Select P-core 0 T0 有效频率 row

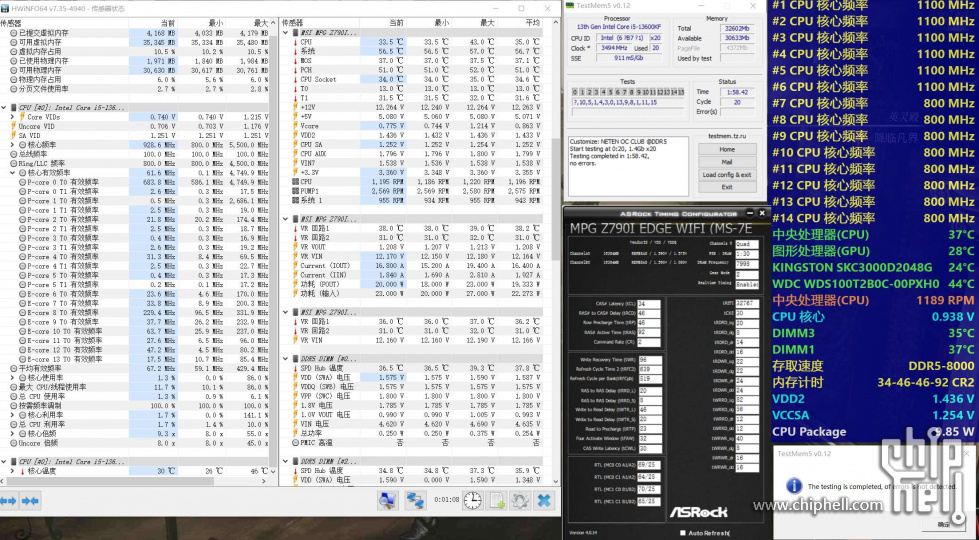(x=135, y=182)
